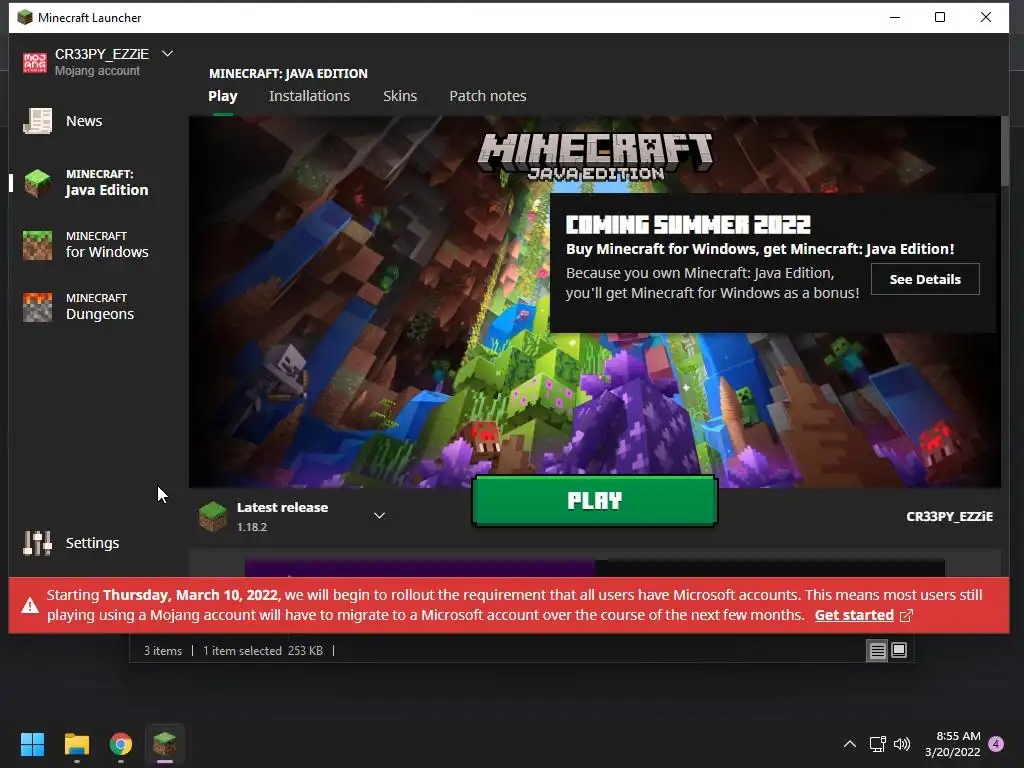Expand the account dropdown chevron

pyautogui.click(x=167, y=54)
